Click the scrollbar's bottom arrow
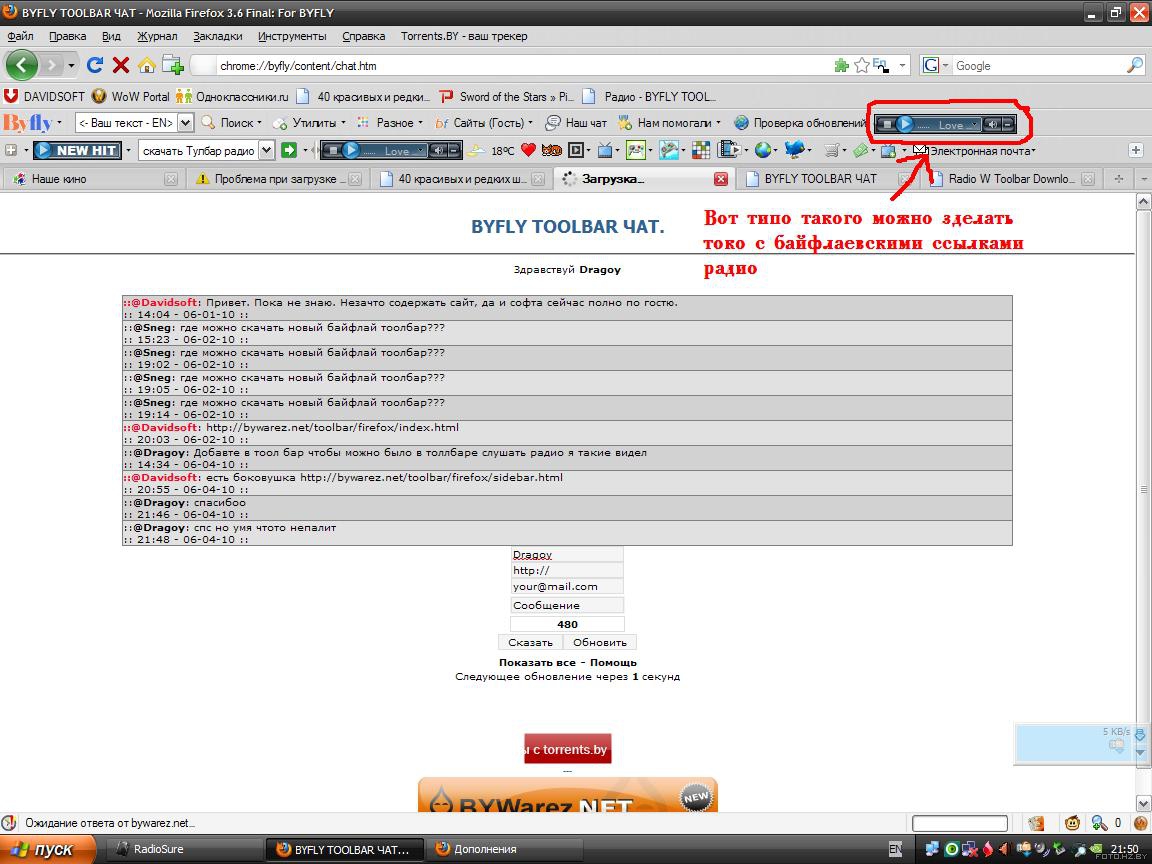This screenshot has height=864, width=1152. point(1143,803)
